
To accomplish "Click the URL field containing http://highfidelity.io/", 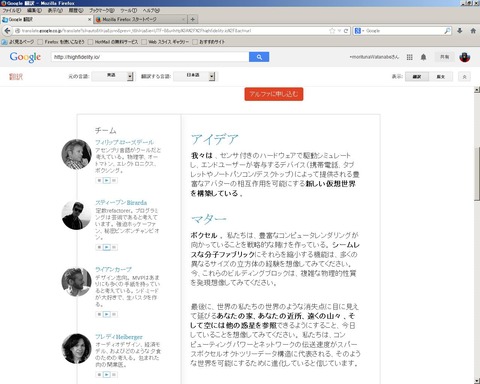I will (150, 57).
